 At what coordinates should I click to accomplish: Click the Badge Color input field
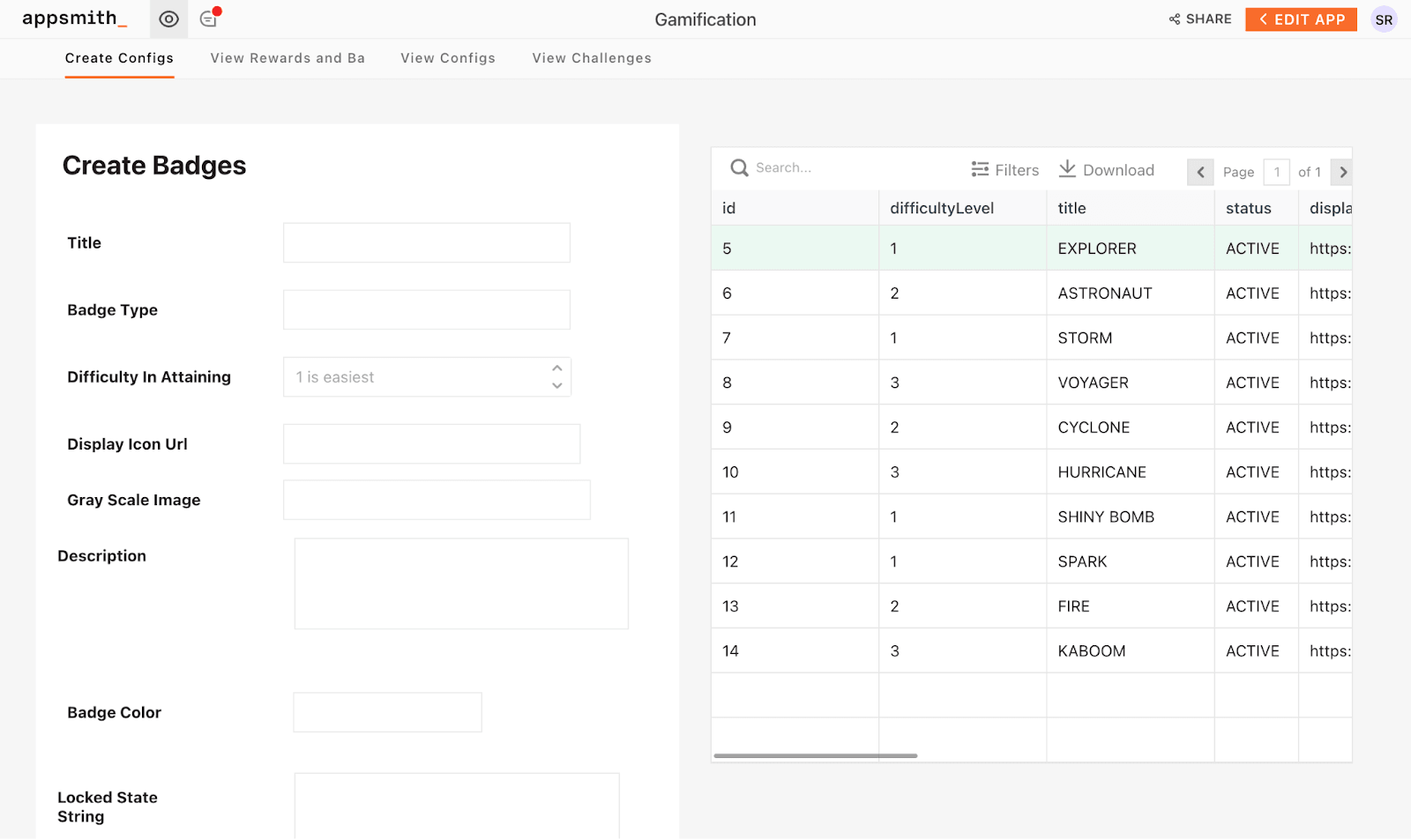tap(387, 712)
